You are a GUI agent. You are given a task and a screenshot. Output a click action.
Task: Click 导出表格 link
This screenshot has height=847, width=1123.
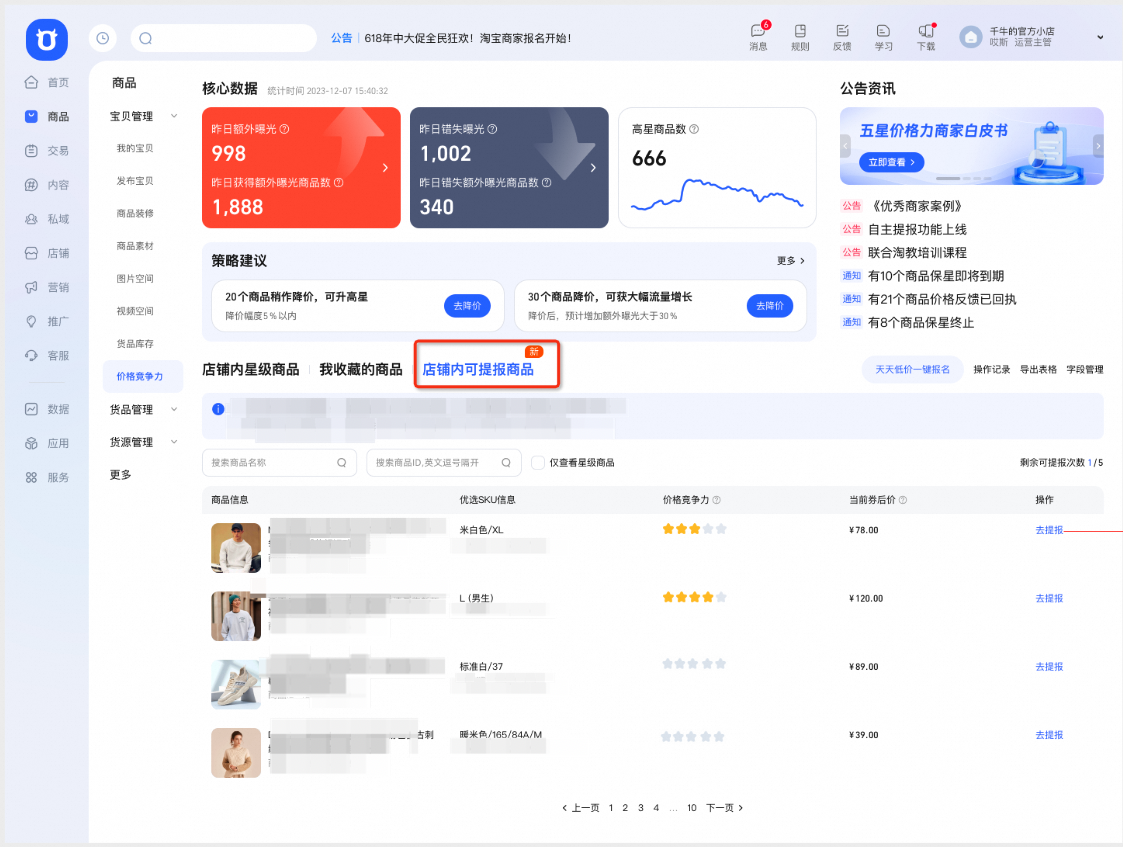tap(1038, 369)
